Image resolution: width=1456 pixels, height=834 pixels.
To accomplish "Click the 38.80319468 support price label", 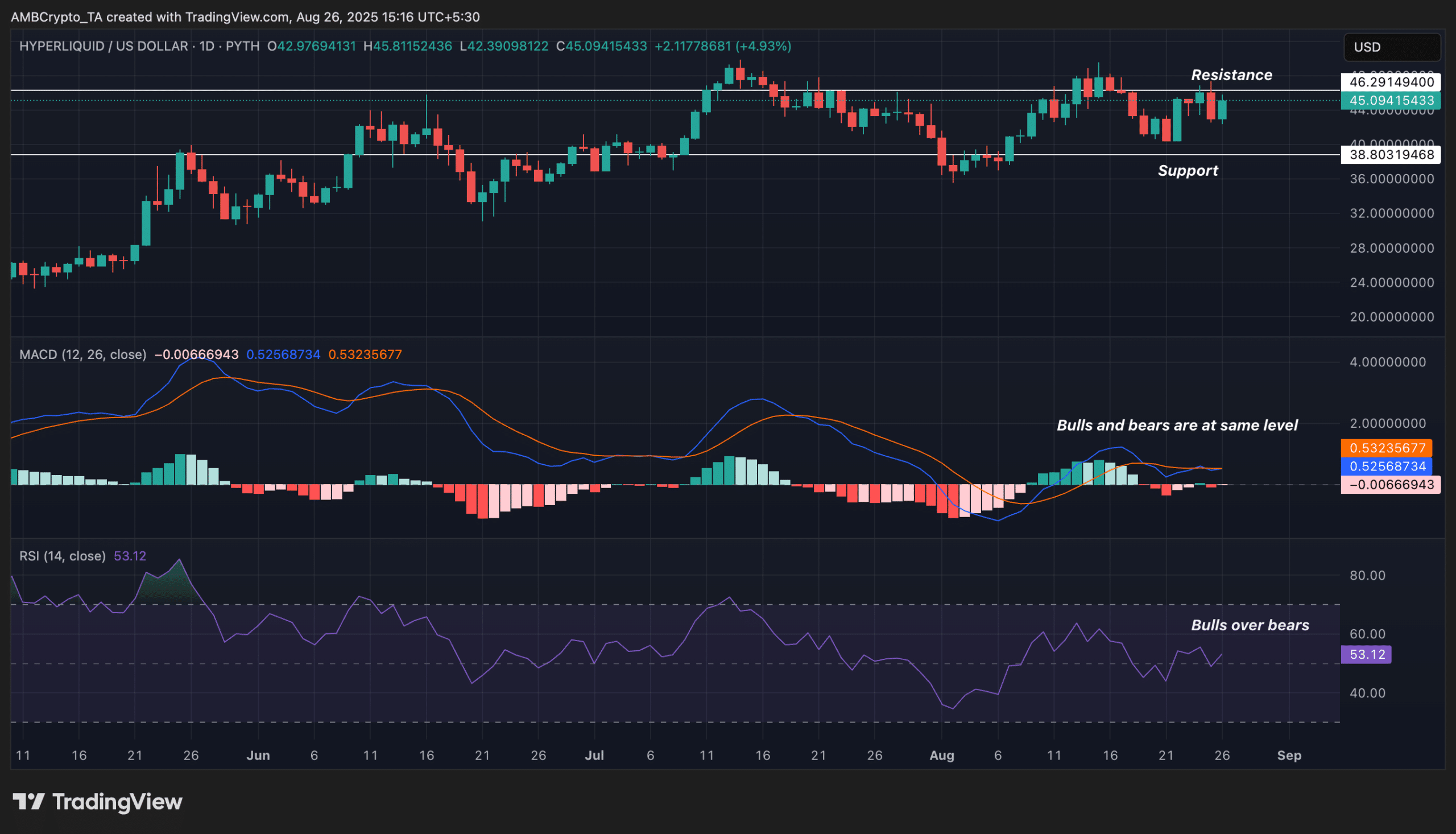I will 1391,155.
